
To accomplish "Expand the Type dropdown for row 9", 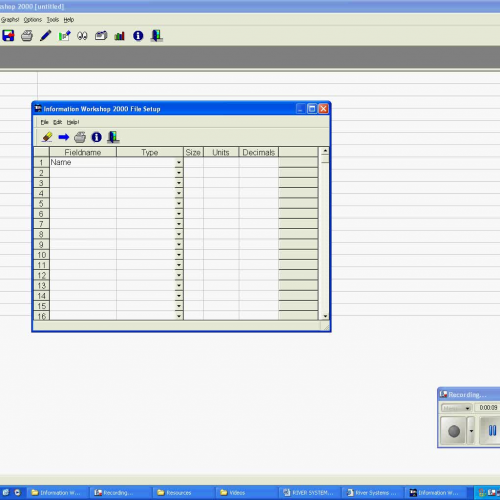I will (179, 244).
